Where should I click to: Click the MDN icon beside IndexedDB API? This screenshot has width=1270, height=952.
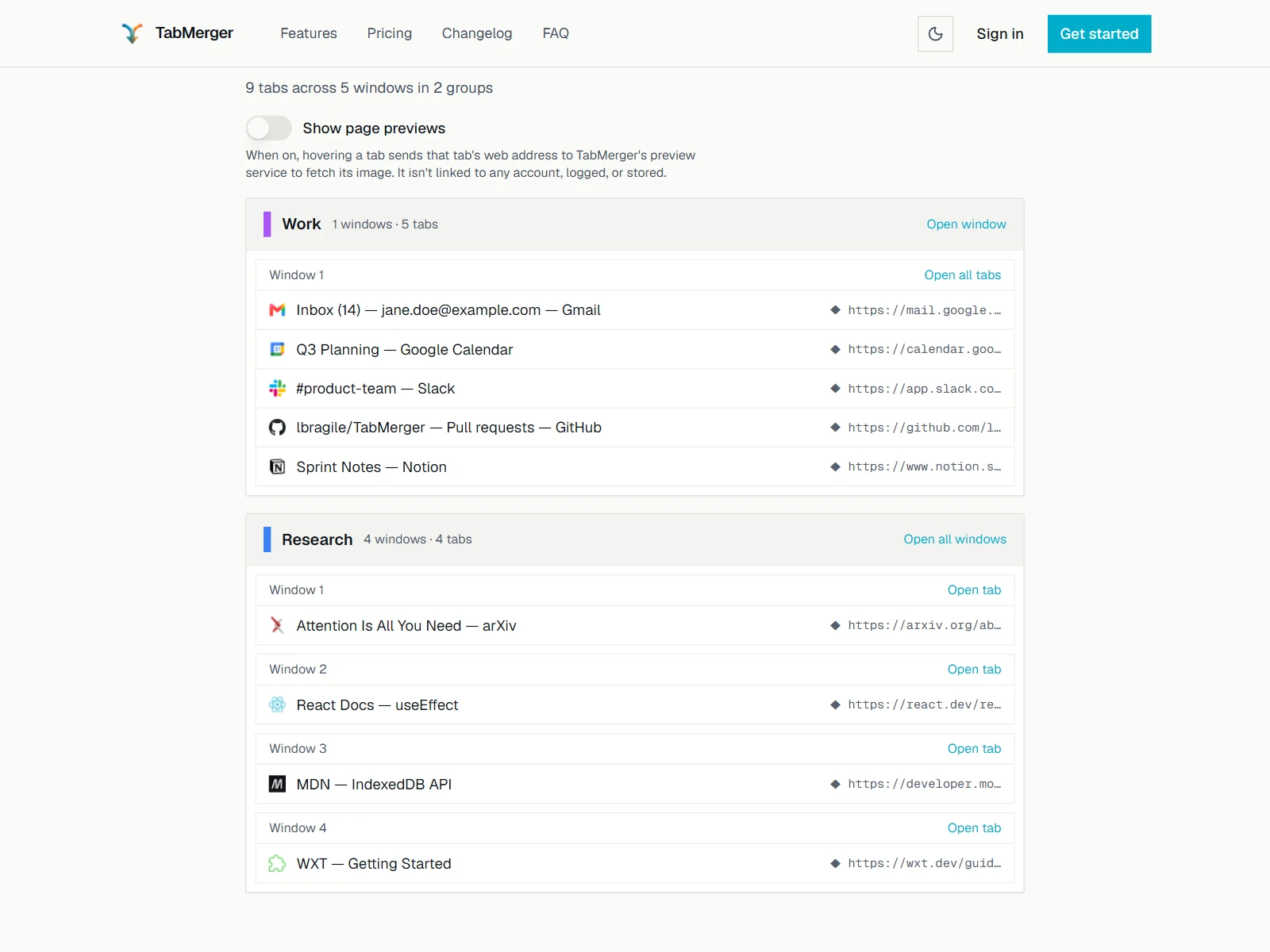coord(277,784)
